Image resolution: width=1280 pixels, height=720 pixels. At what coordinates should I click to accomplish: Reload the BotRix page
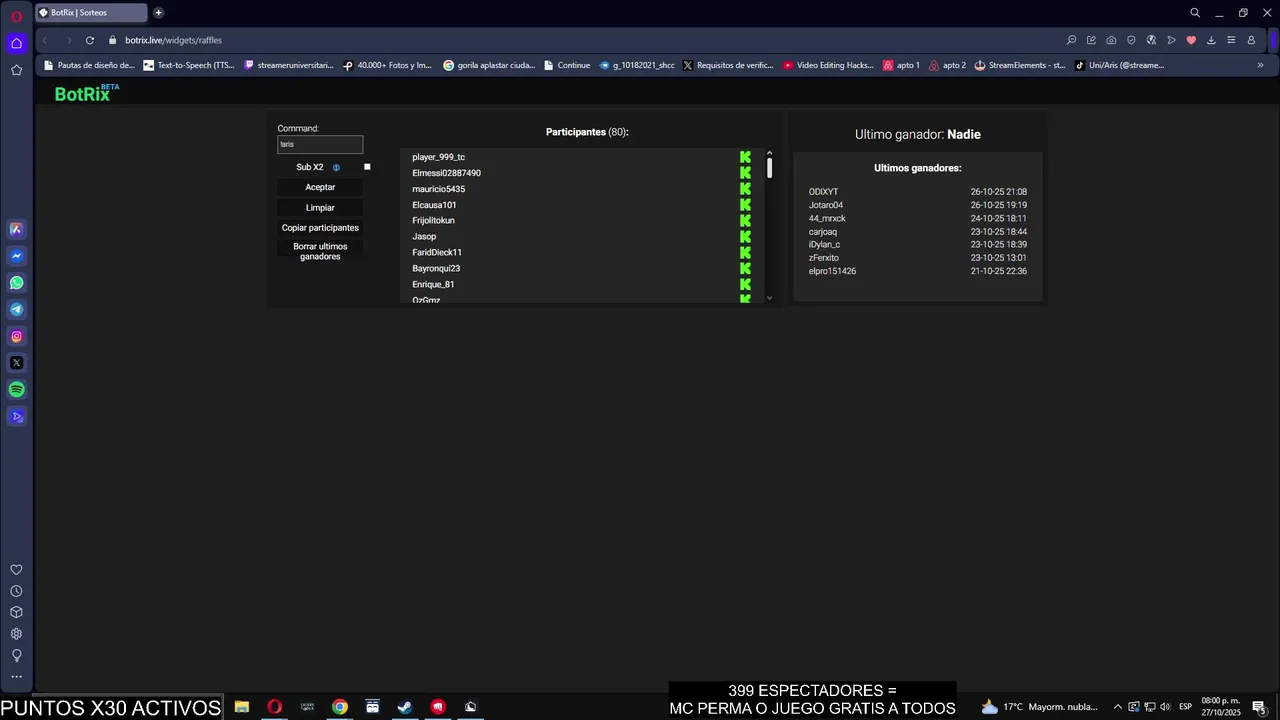pyautogui.click(x=90, y=40)
